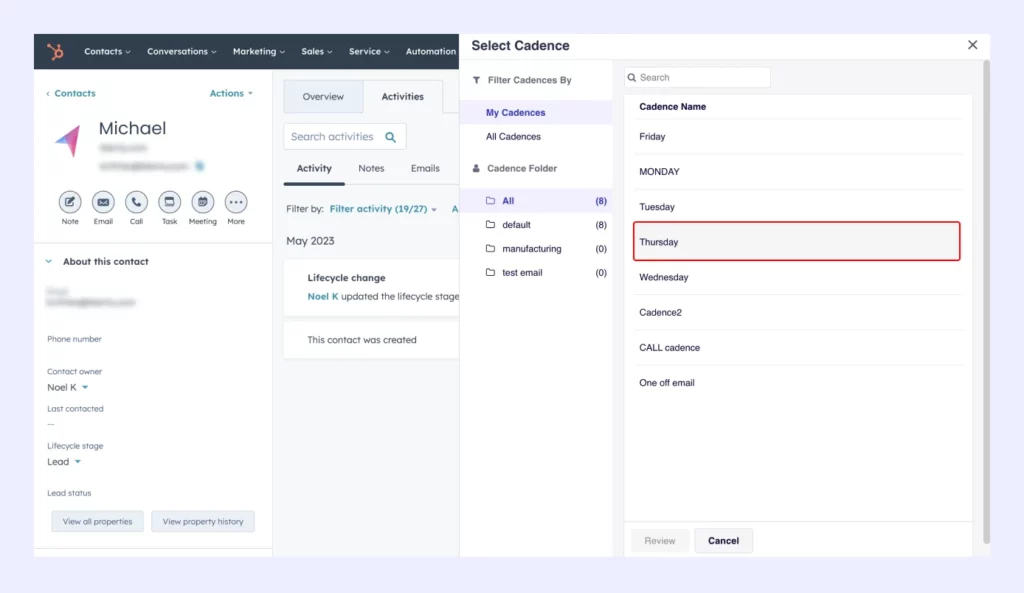Click View all properties button
This screenshot has height=593, width=1024.
click(98, 522)
